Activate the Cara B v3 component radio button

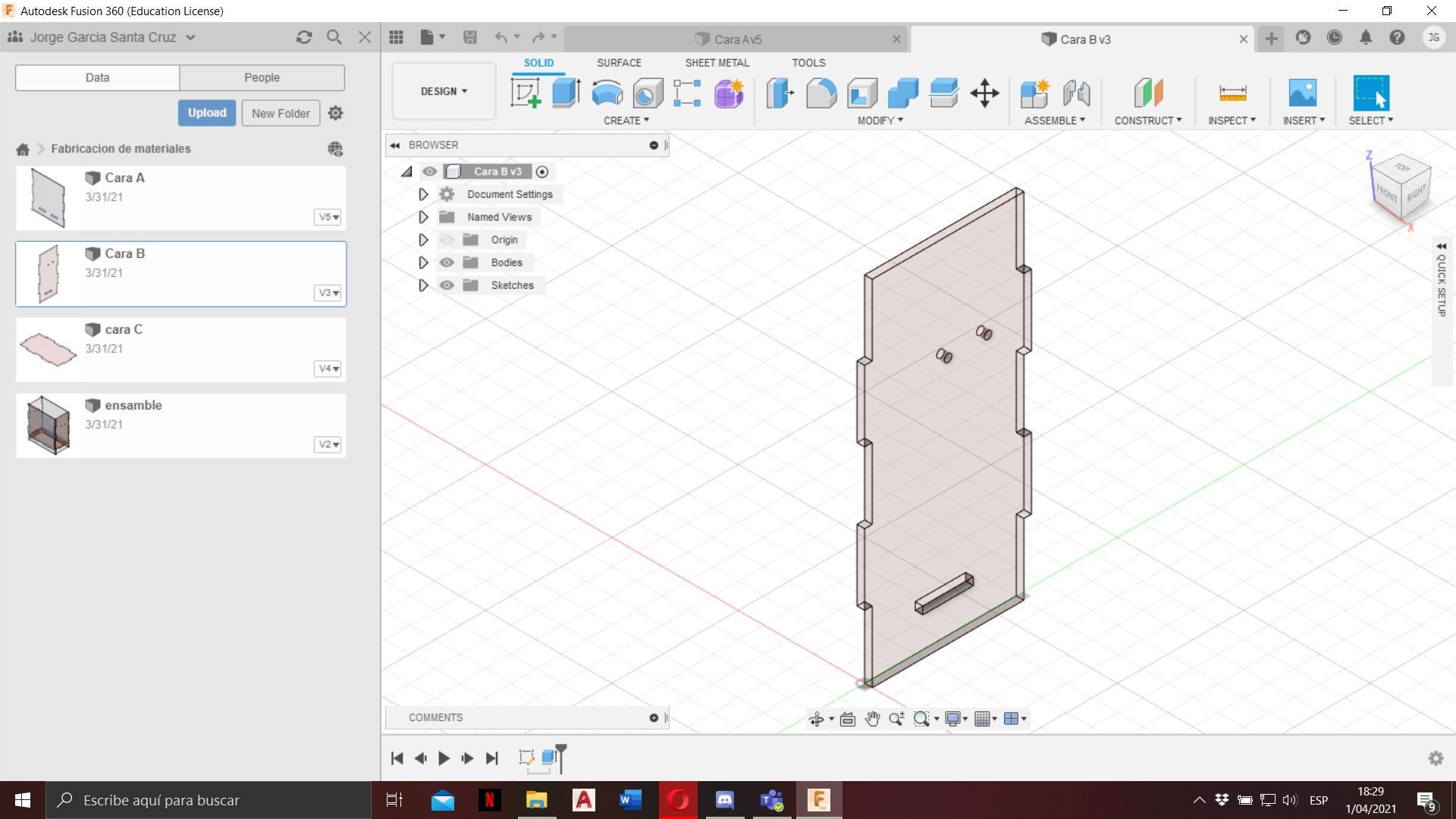coord(542,171)
